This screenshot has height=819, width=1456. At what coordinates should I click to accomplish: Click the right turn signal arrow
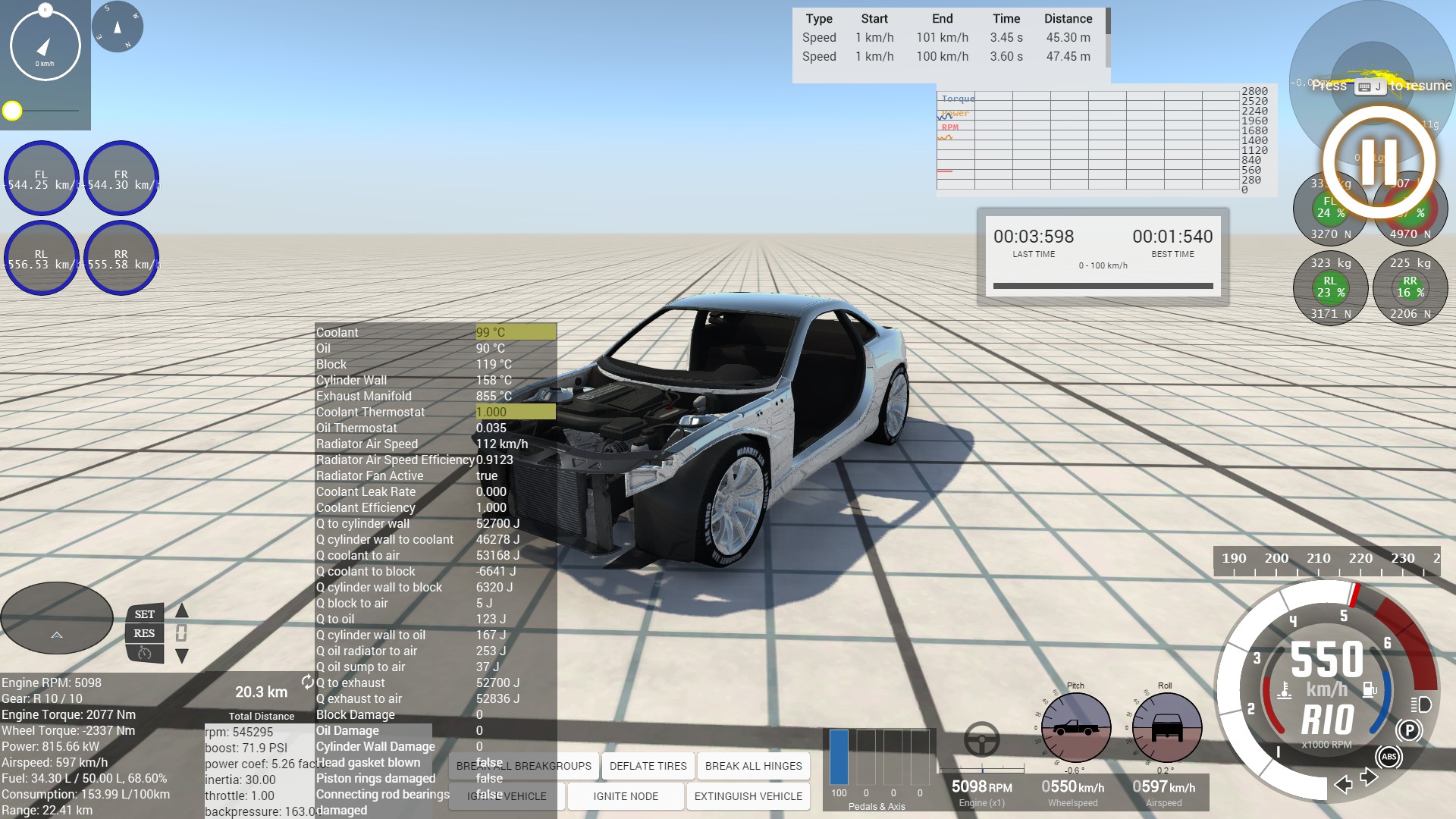(1369, 777)
